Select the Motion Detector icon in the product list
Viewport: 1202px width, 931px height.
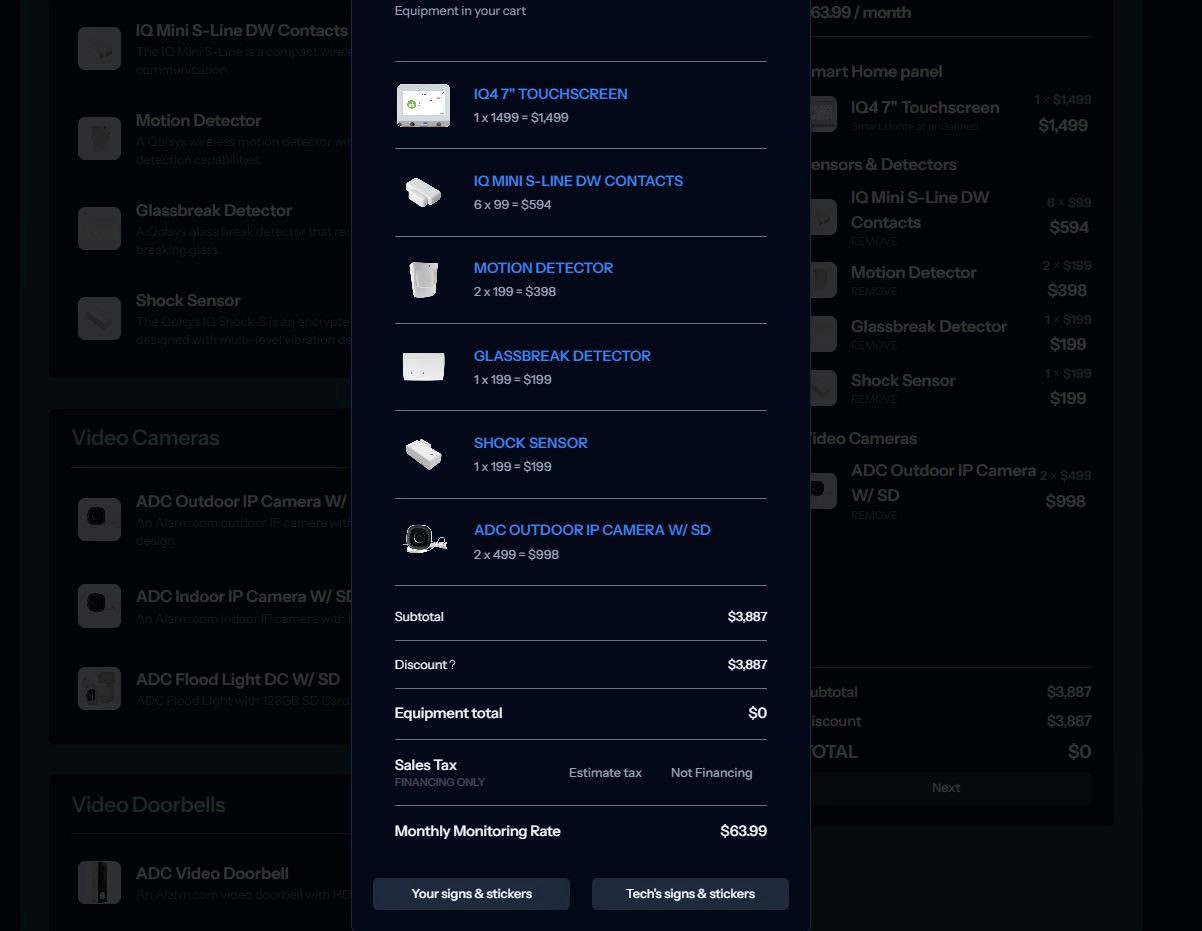[100, 138]
